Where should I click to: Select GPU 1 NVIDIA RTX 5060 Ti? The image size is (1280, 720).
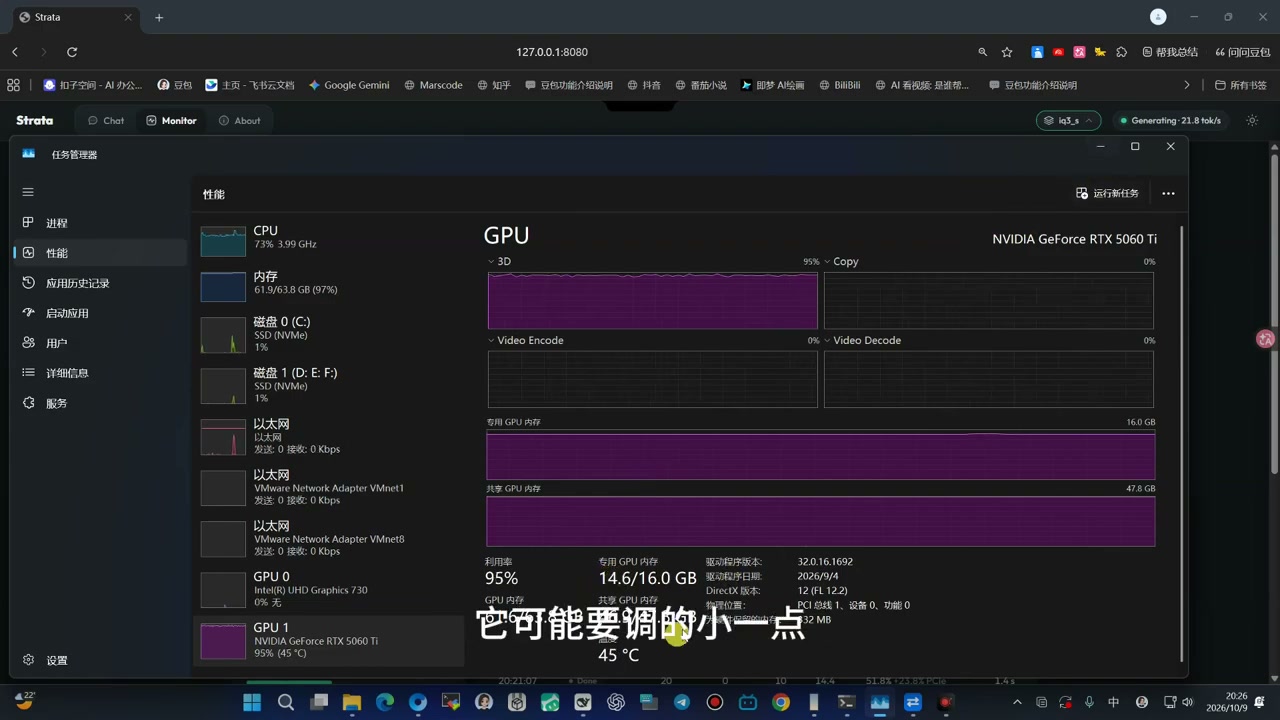coord(328,640)
